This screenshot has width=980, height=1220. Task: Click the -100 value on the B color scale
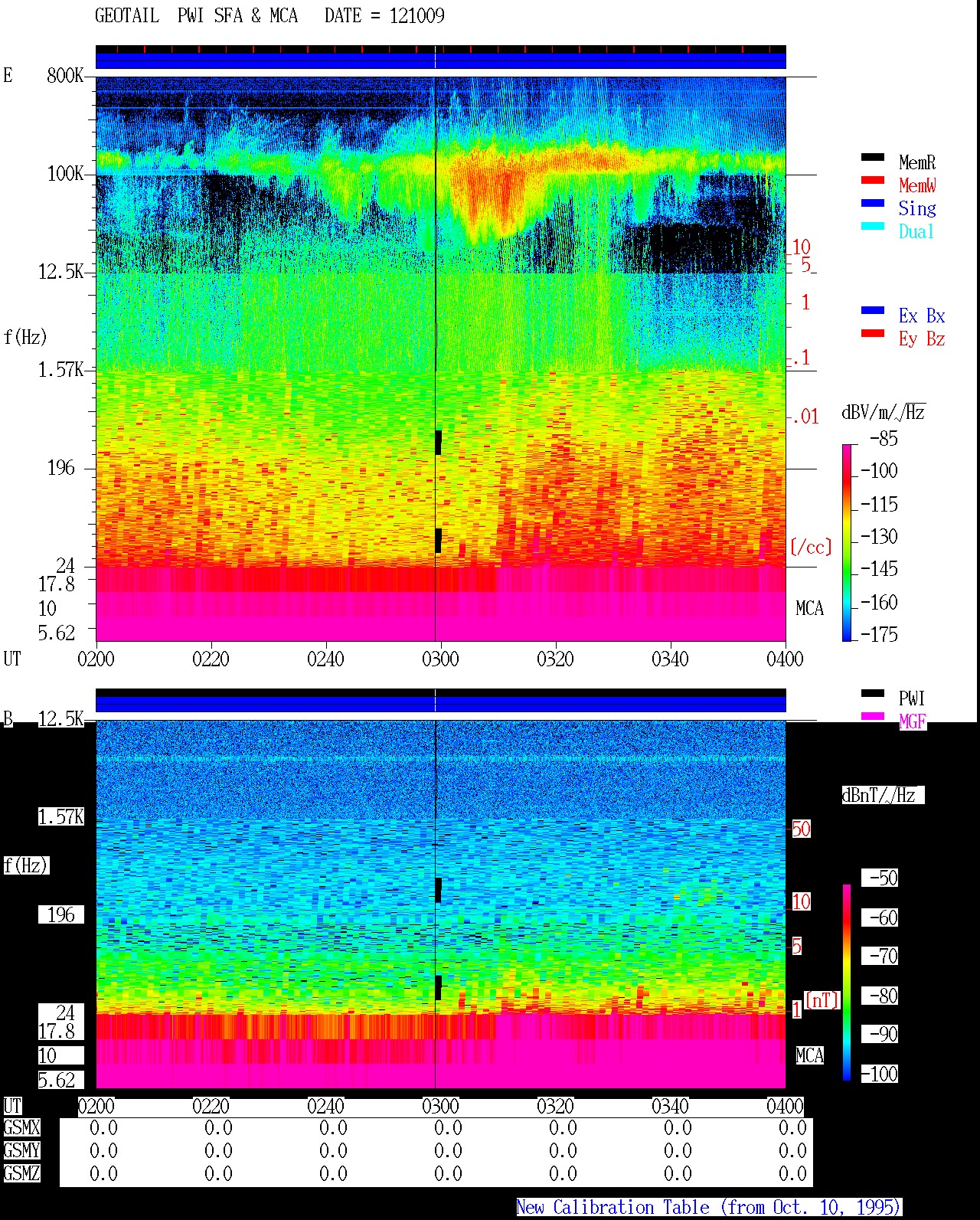pos(879,1074)
